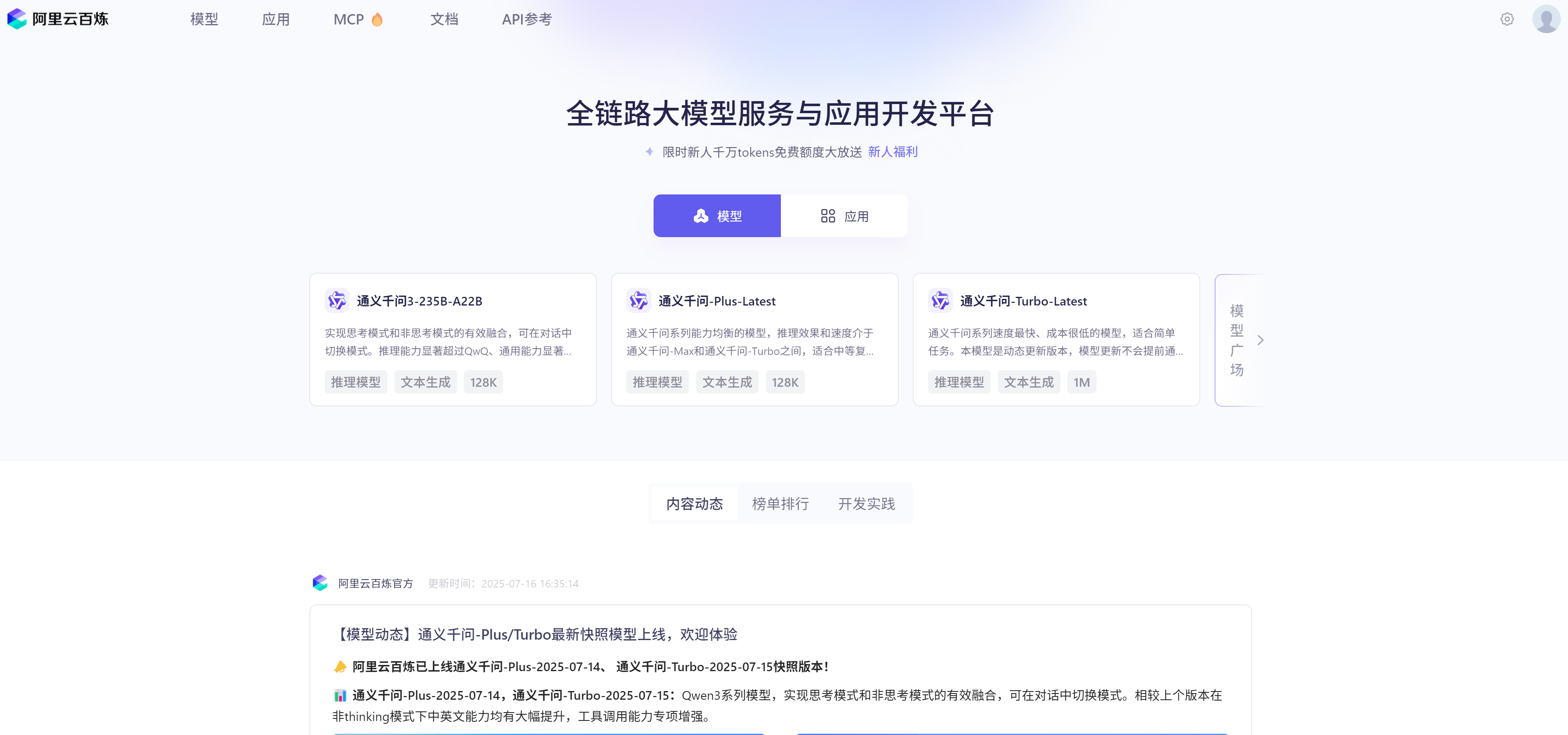Click the 阿里云百炼已上线通义千问-Plus-2025-07-14 bold line
The height and width of the screenshot is (735, 1568).
click(x=591, y=667)
